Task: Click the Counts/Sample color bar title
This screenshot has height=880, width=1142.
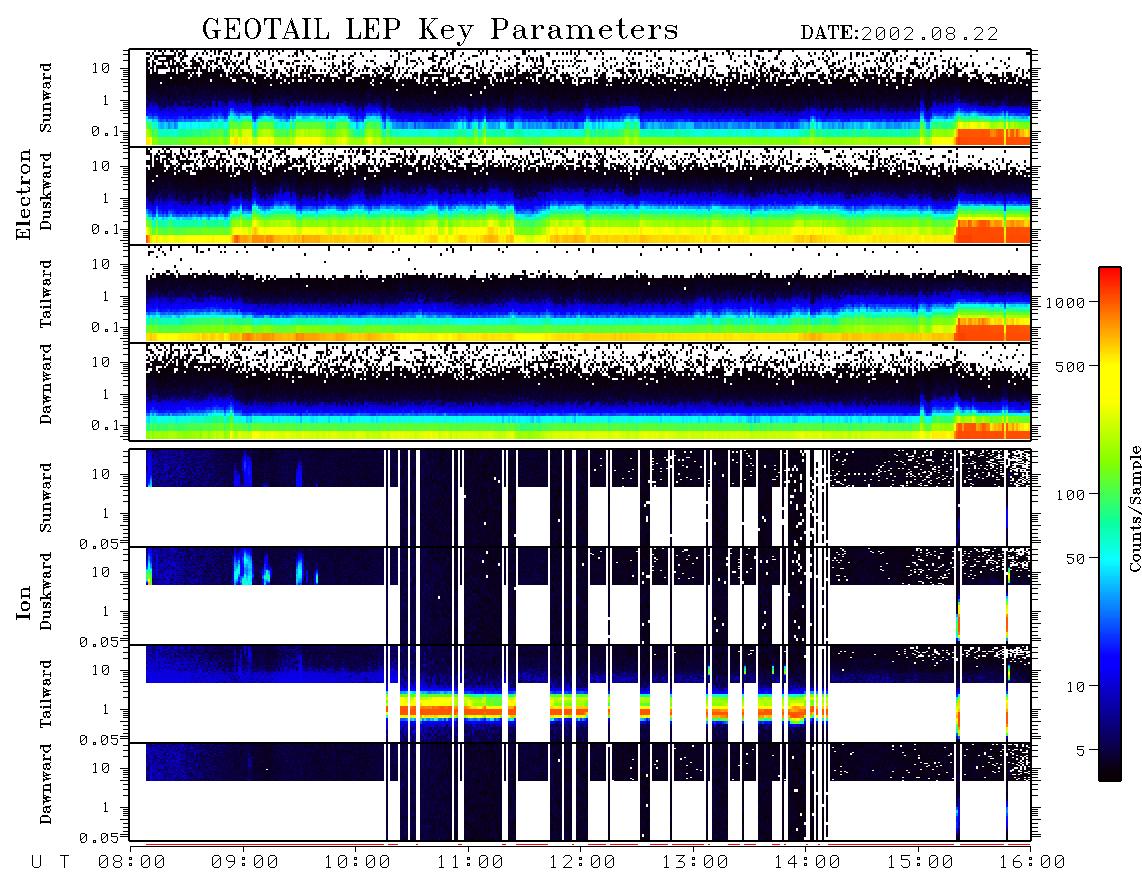Action: tap(1135, 508)
